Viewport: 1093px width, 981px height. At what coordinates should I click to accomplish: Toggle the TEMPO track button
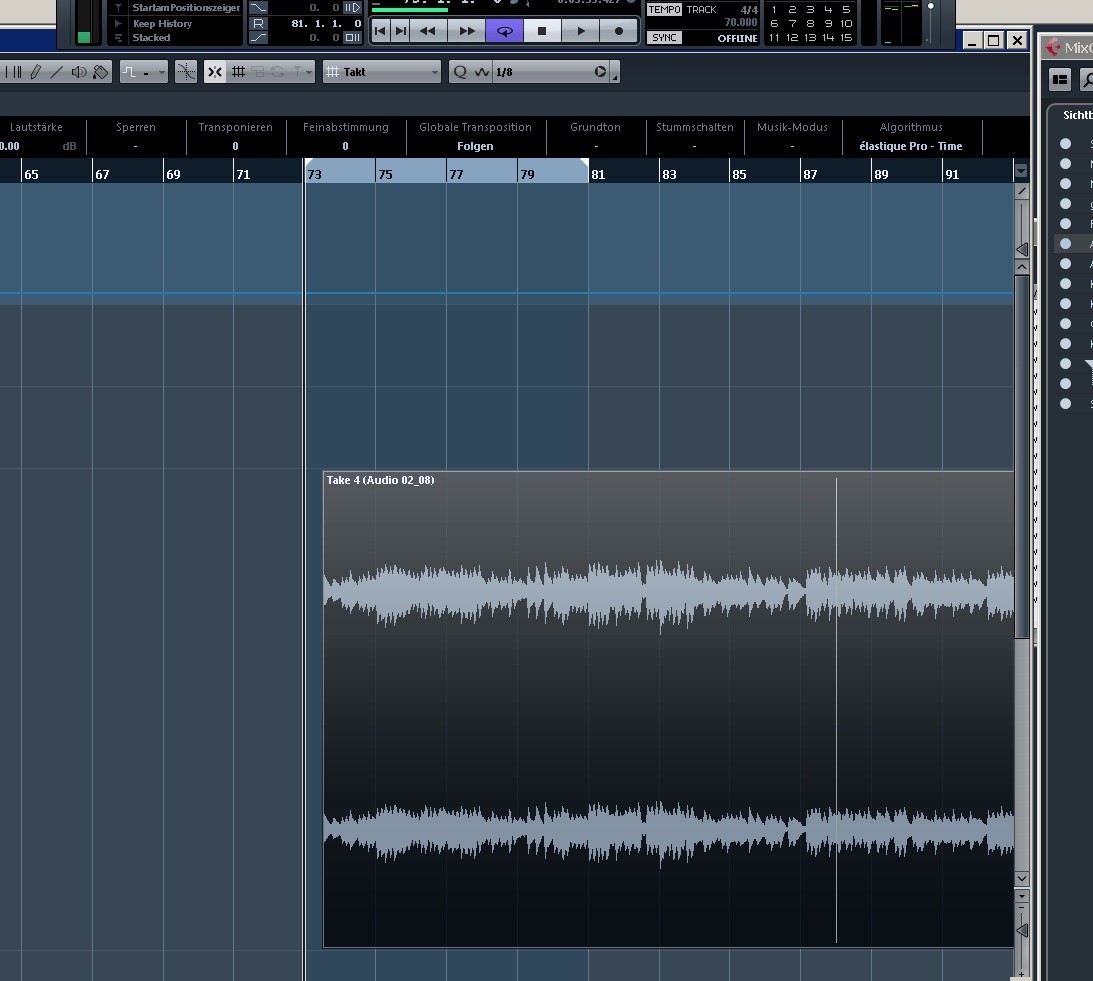(664, 10)
